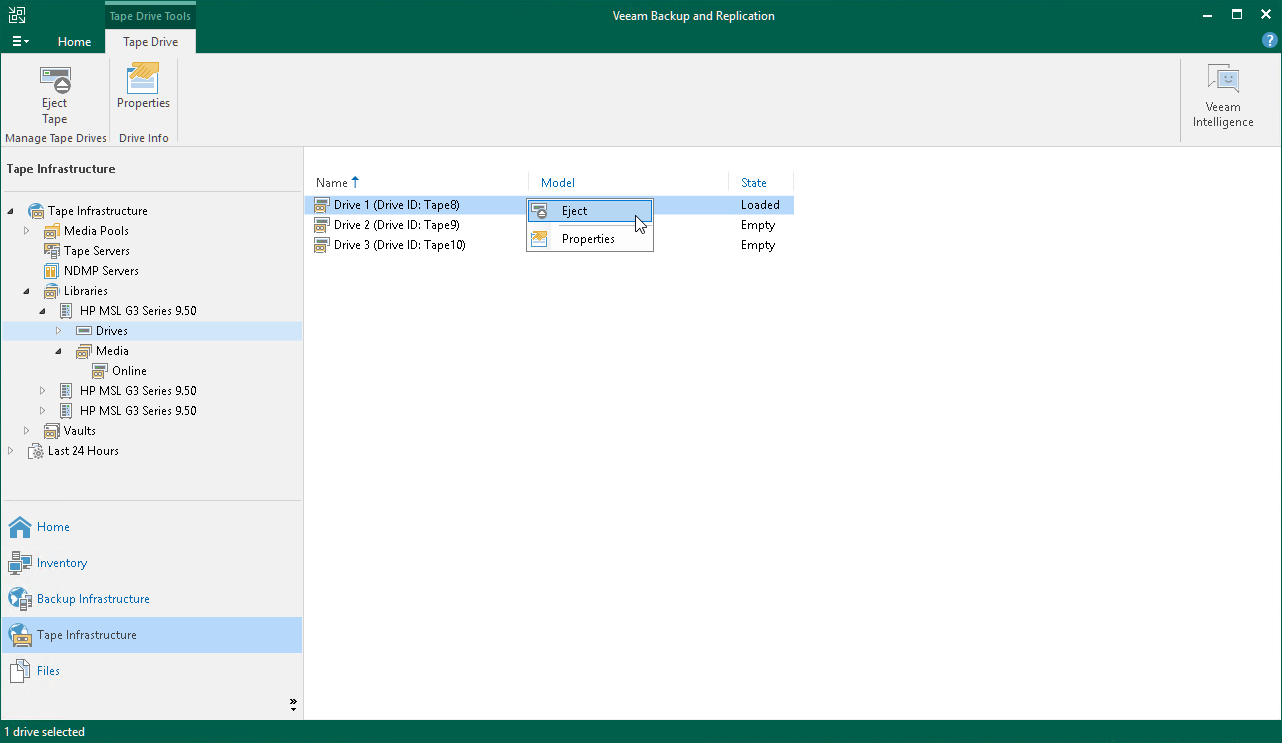Open the Inventory view
This screenshot has height=743, width=1282.
151,563
